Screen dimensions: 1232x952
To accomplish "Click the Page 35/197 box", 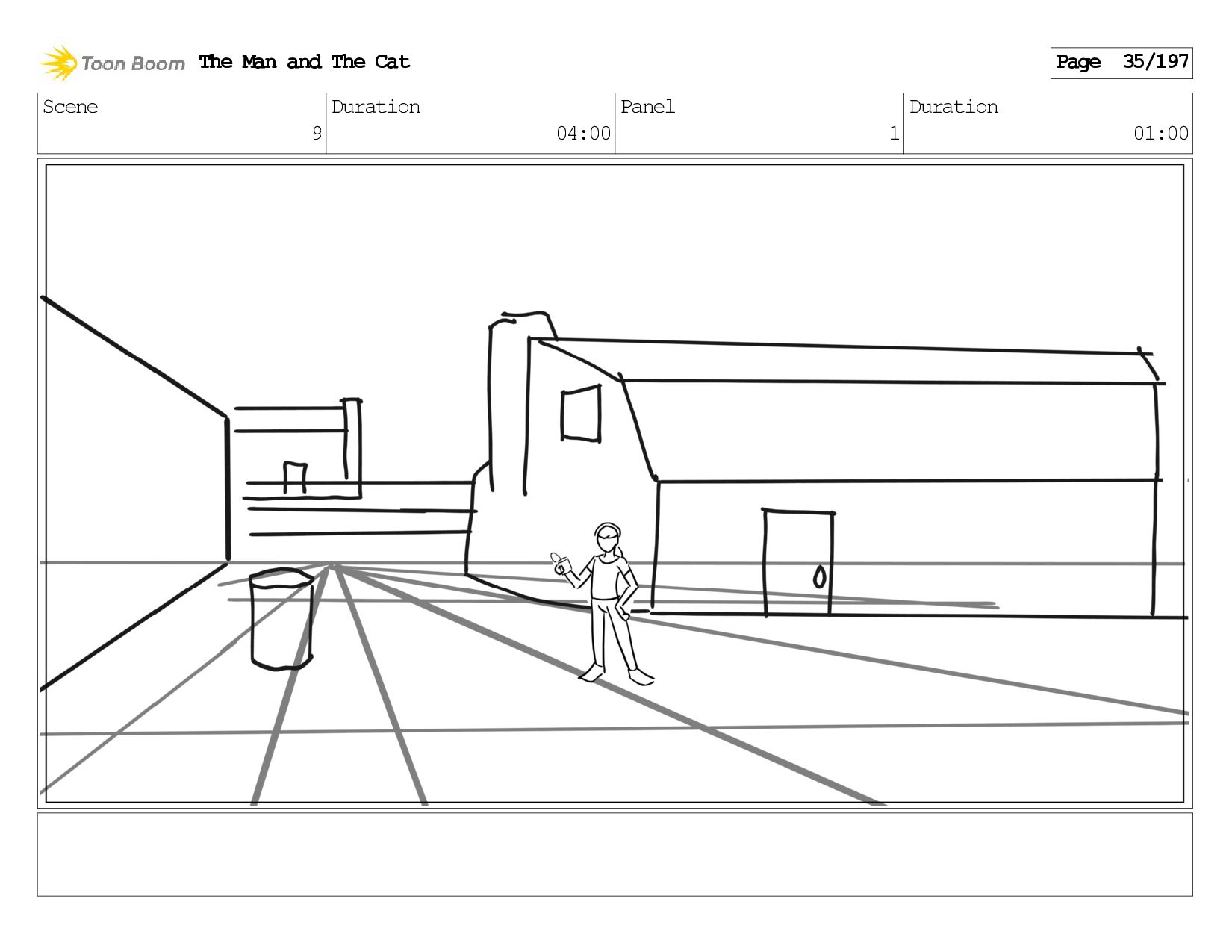I will click(1121, 63).
